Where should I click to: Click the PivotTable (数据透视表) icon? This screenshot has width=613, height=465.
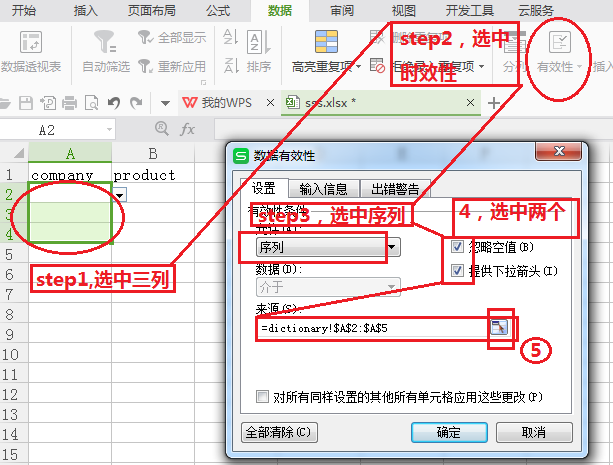coord(29,44)
